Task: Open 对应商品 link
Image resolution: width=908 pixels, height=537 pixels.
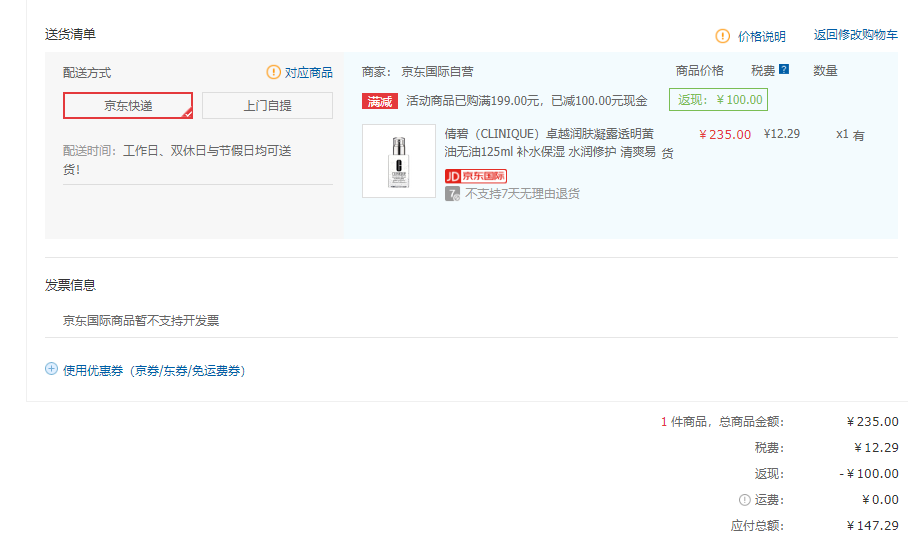Action: coord(309,72)
